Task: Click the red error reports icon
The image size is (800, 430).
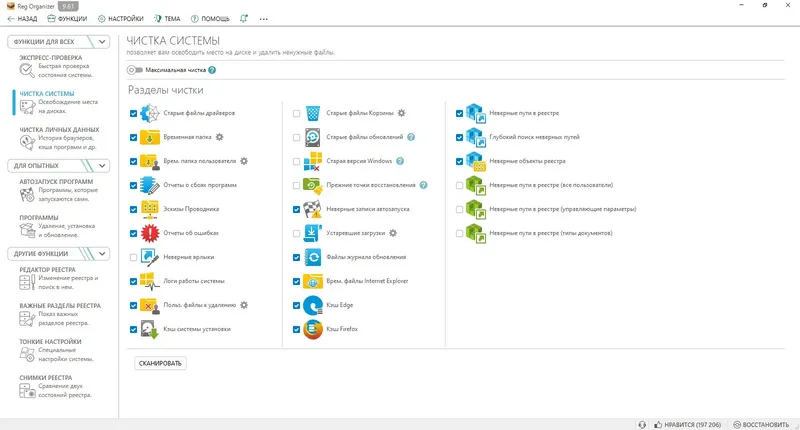Action: click(x=149, y=233)
